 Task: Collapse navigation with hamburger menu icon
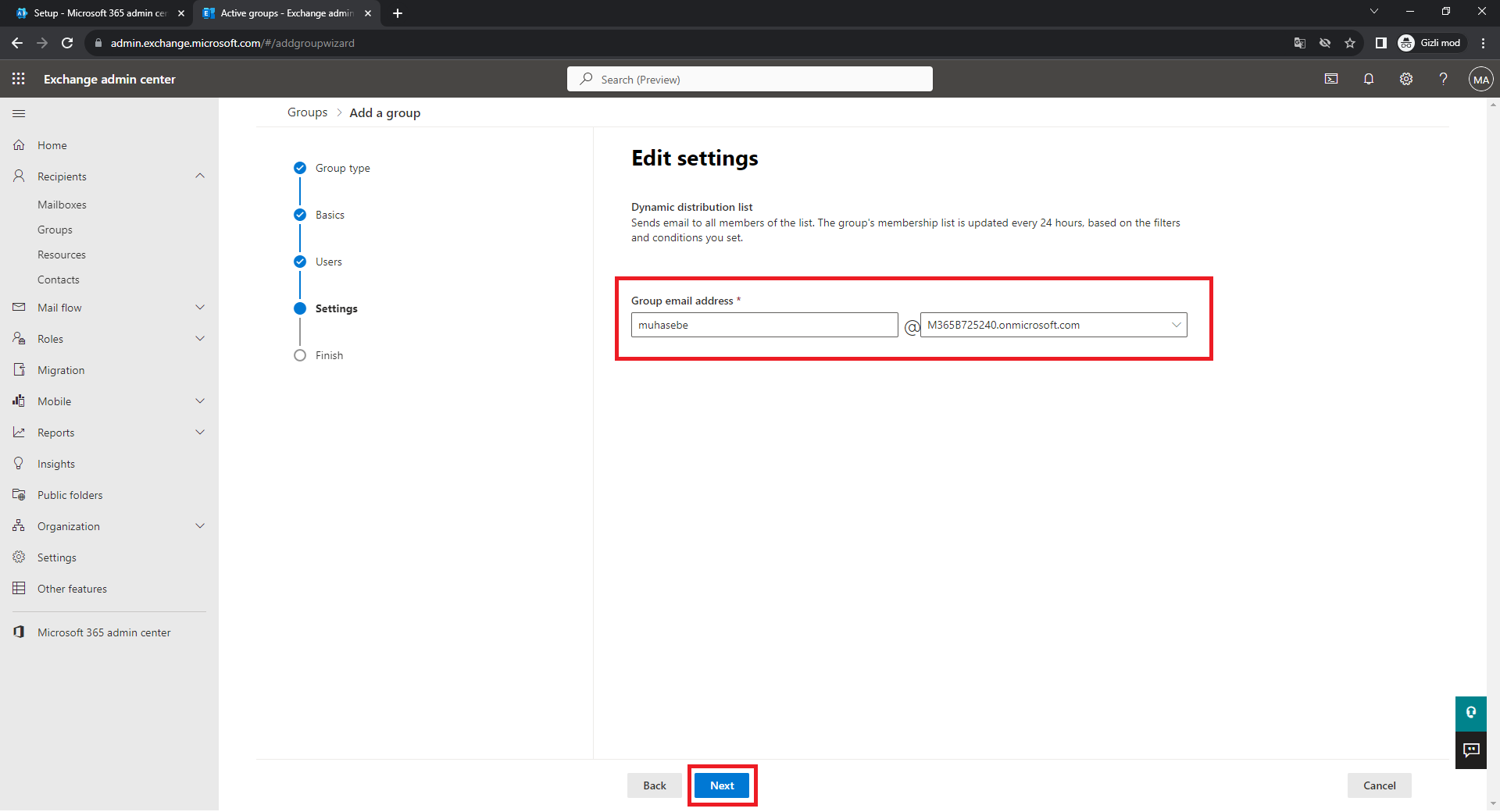point(19,113)
